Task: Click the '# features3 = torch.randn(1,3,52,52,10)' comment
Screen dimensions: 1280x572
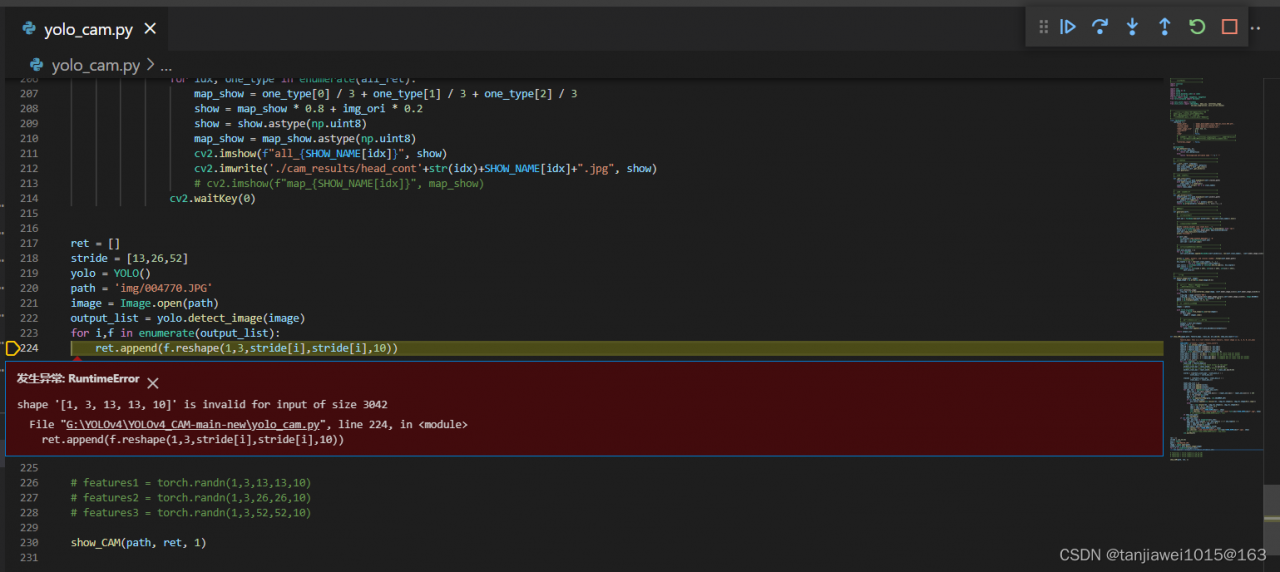Action: click(190, 512)
